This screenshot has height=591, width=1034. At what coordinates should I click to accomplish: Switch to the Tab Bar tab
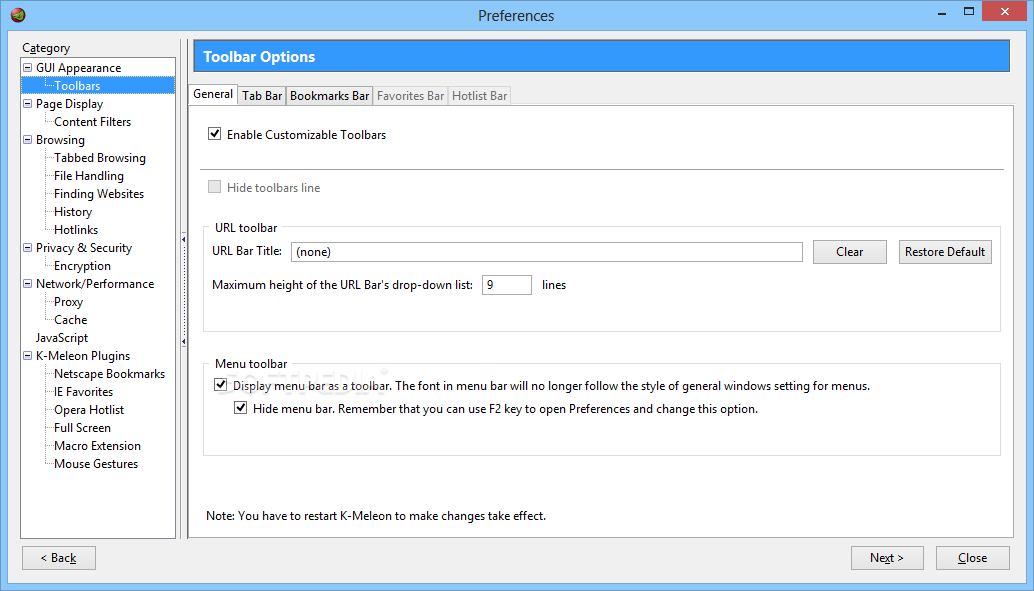point(262,96)
